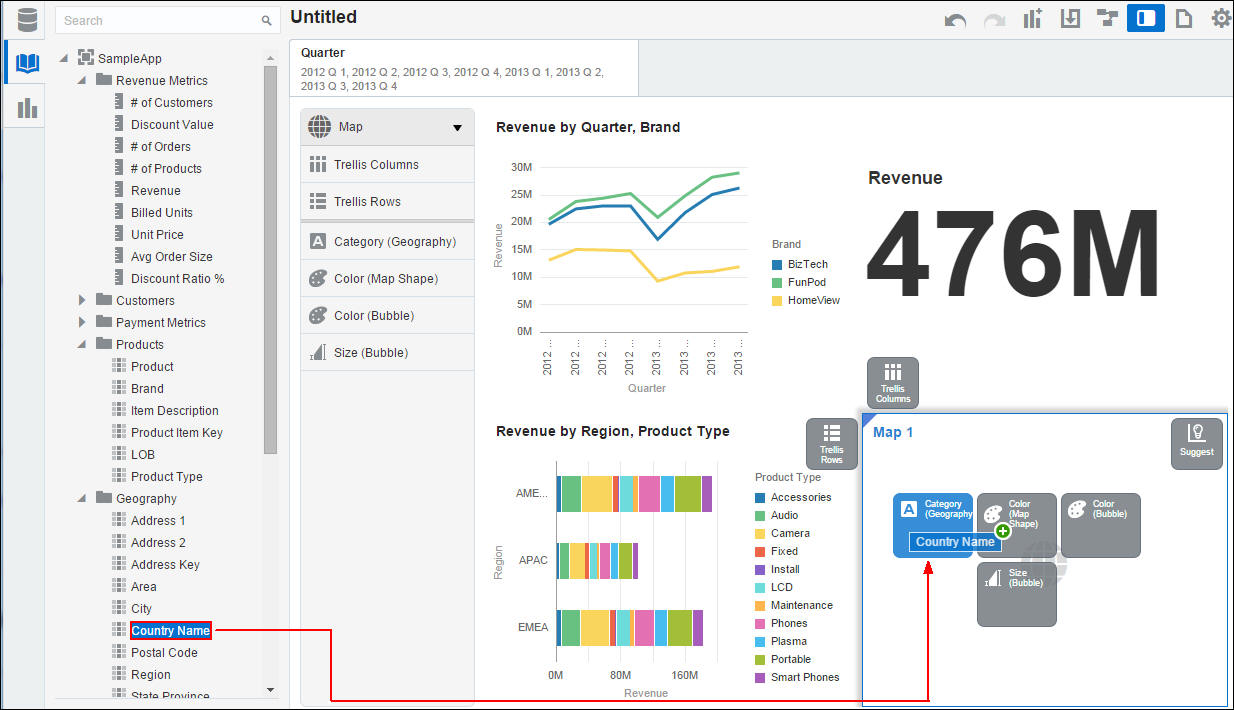Select Discount Value measure
The height and width of the screenshot is (710, 1234).
pos(172,124)
